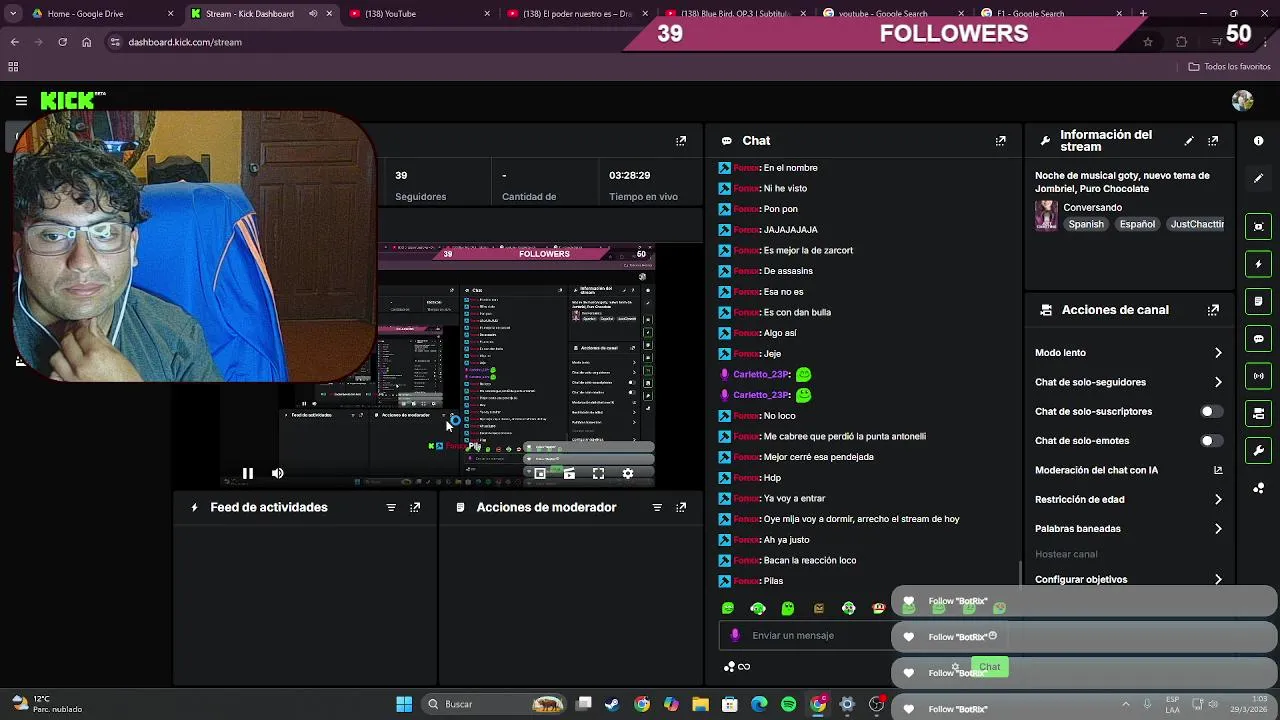
Task: Mute the stream preview volume
Action: point(278,474)
